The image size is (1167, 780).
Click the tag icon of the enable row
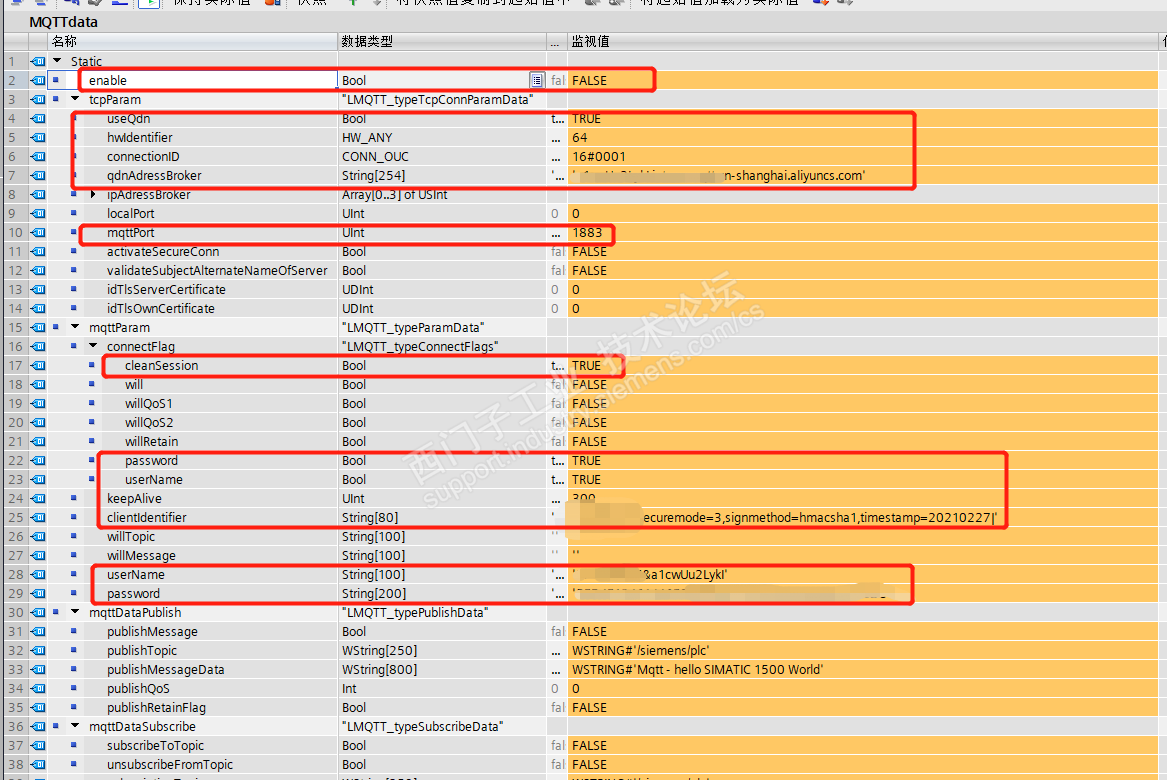[38, 80]
